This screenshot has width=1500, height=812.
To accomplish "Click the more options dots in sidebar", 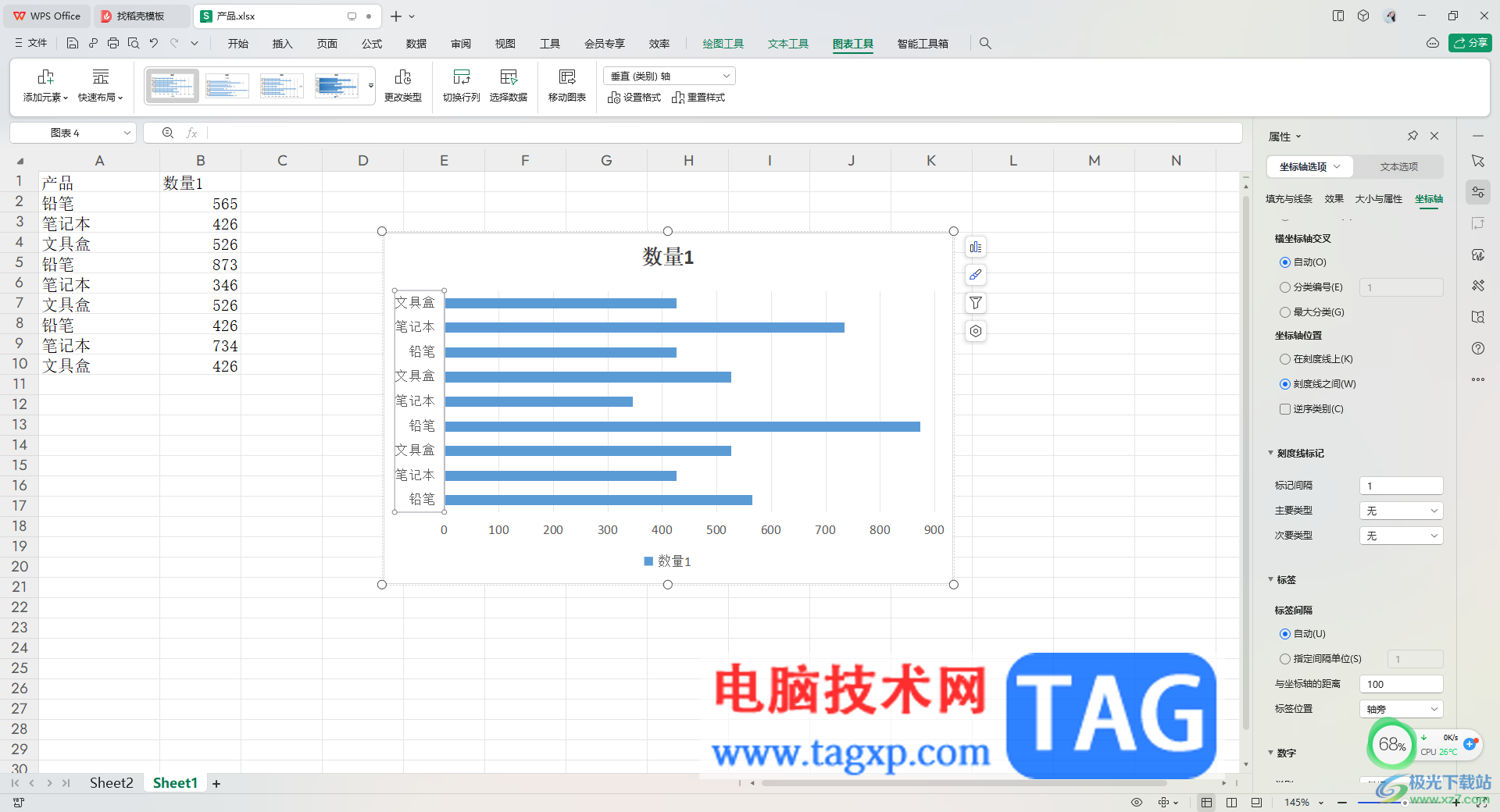I will (1478, 379).
